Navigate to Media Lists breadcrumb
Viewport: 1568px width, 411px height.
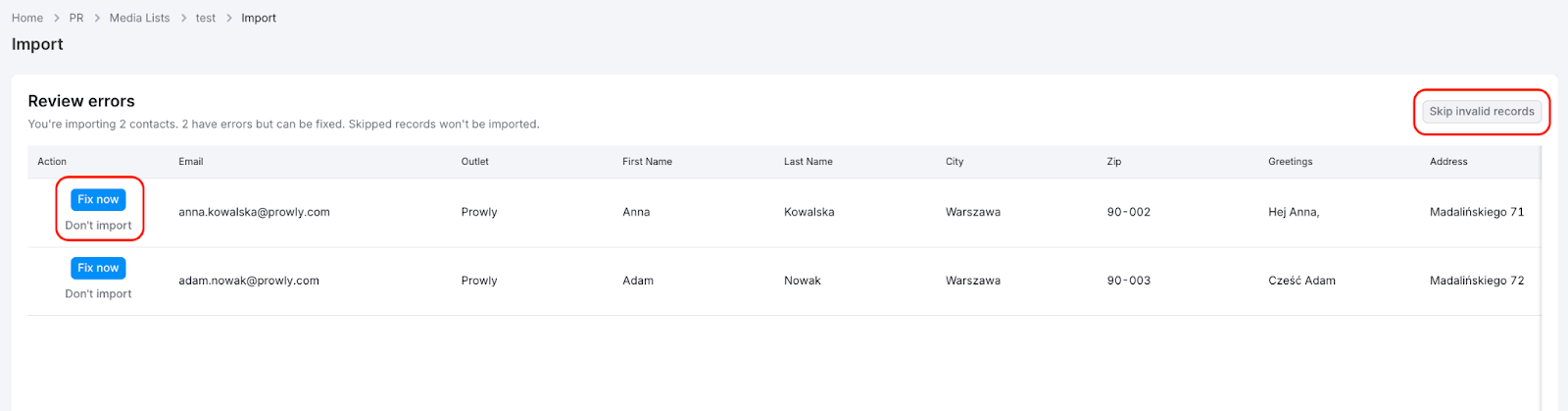139,18
